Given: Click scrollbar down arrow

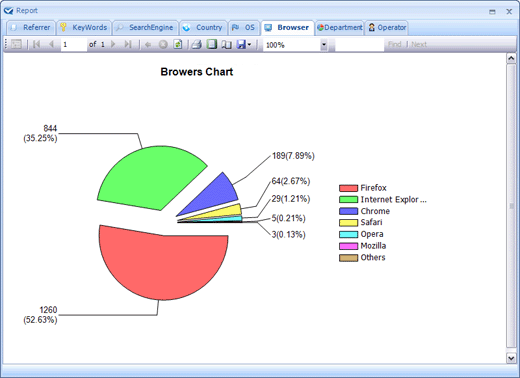Looking at the screenshot, I should pyautogui.click(x=511, y=358).
